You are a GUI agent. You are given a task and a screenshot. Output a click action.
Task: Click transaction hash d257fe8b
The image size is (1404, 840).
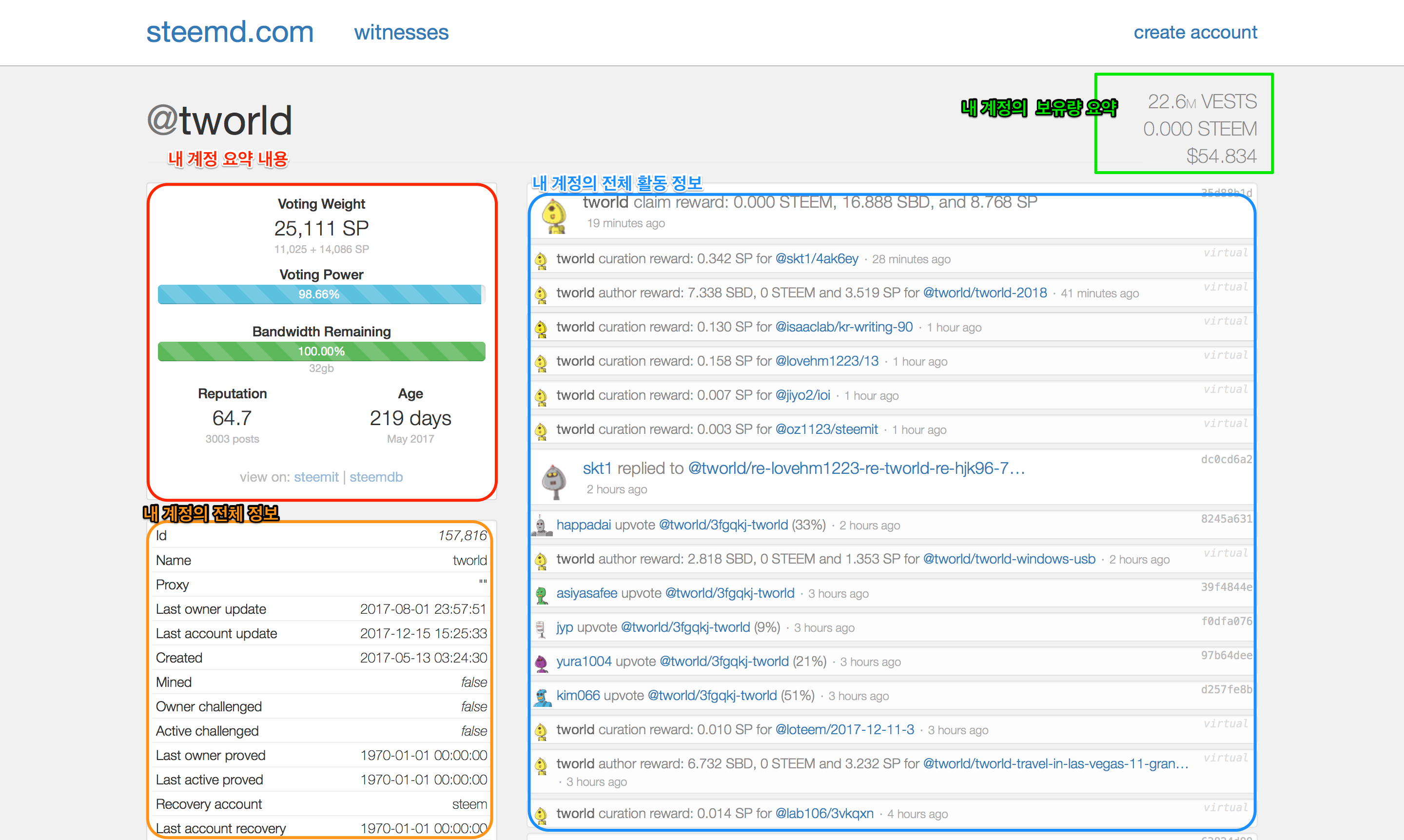1227,689
